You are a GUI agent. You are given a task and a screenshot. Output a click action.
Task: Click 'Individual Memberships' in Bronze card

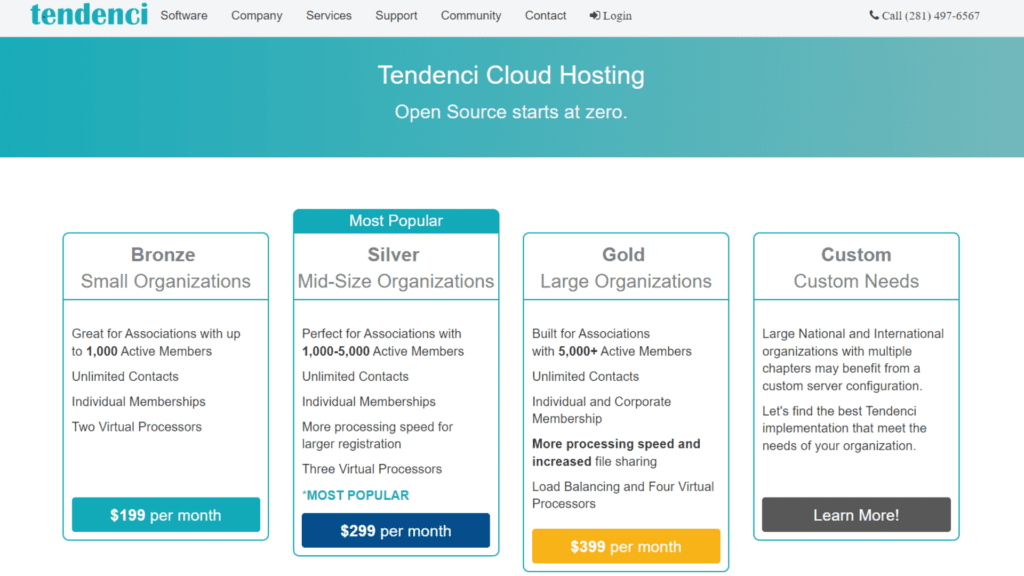tap(138, 402)
